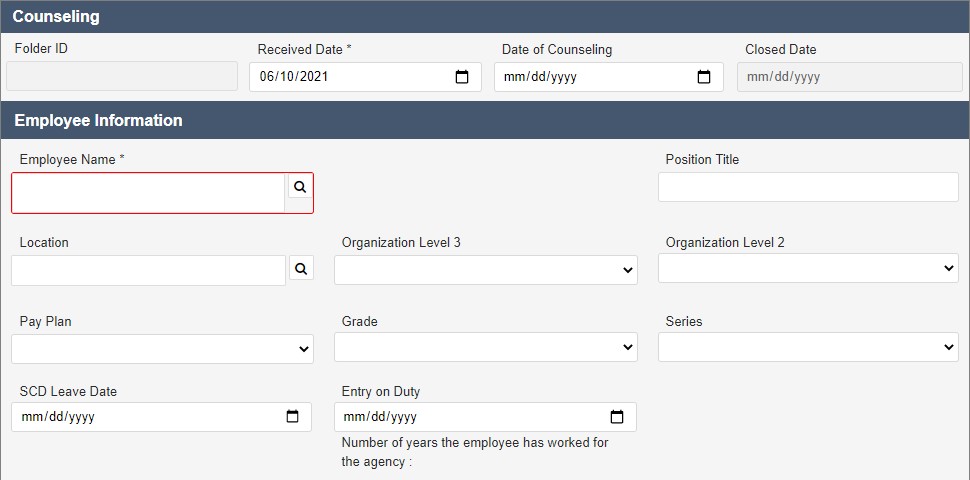Open the Series dropdown
This screenshot has height=480, width=970.
coord(808,347)
